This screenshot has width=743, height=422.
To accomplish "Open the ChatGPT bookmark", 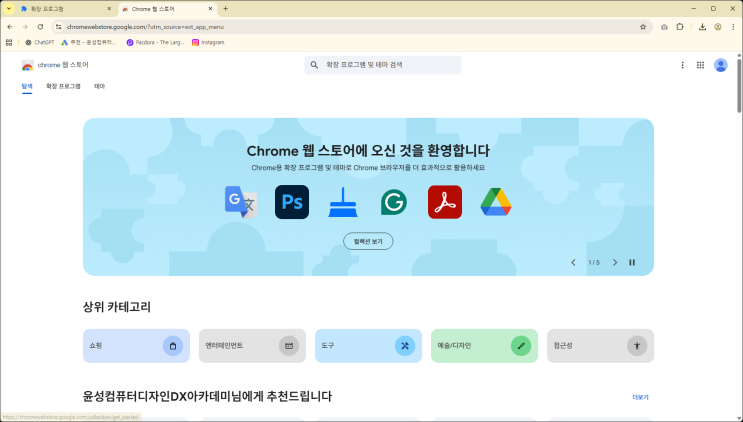I will click(x=40, y=42).
